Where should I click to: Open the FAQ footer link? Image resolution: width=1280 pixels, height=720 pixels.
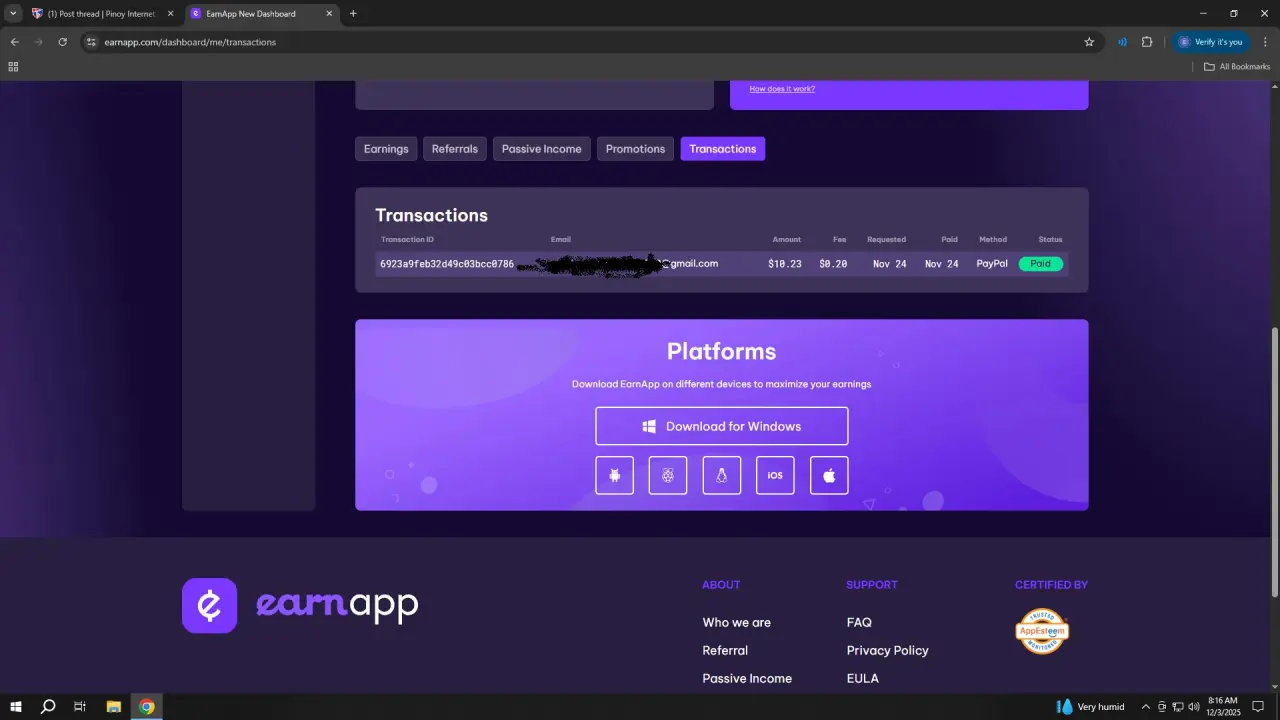(859, 622)
